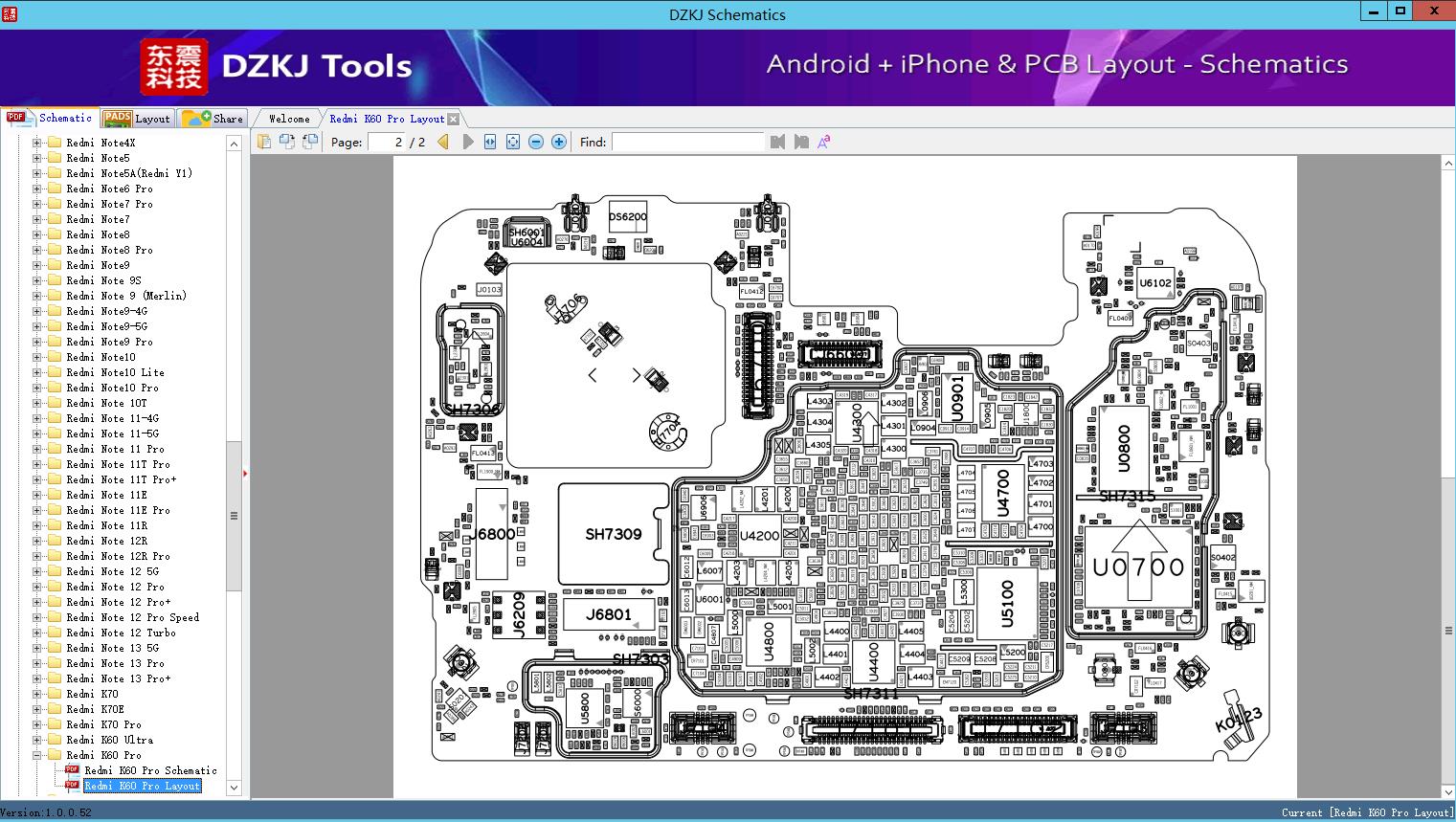Click the PDF icon of Redmi K60 Pro Schematic
Viewport: 1456px width, 822px height.
72,770
